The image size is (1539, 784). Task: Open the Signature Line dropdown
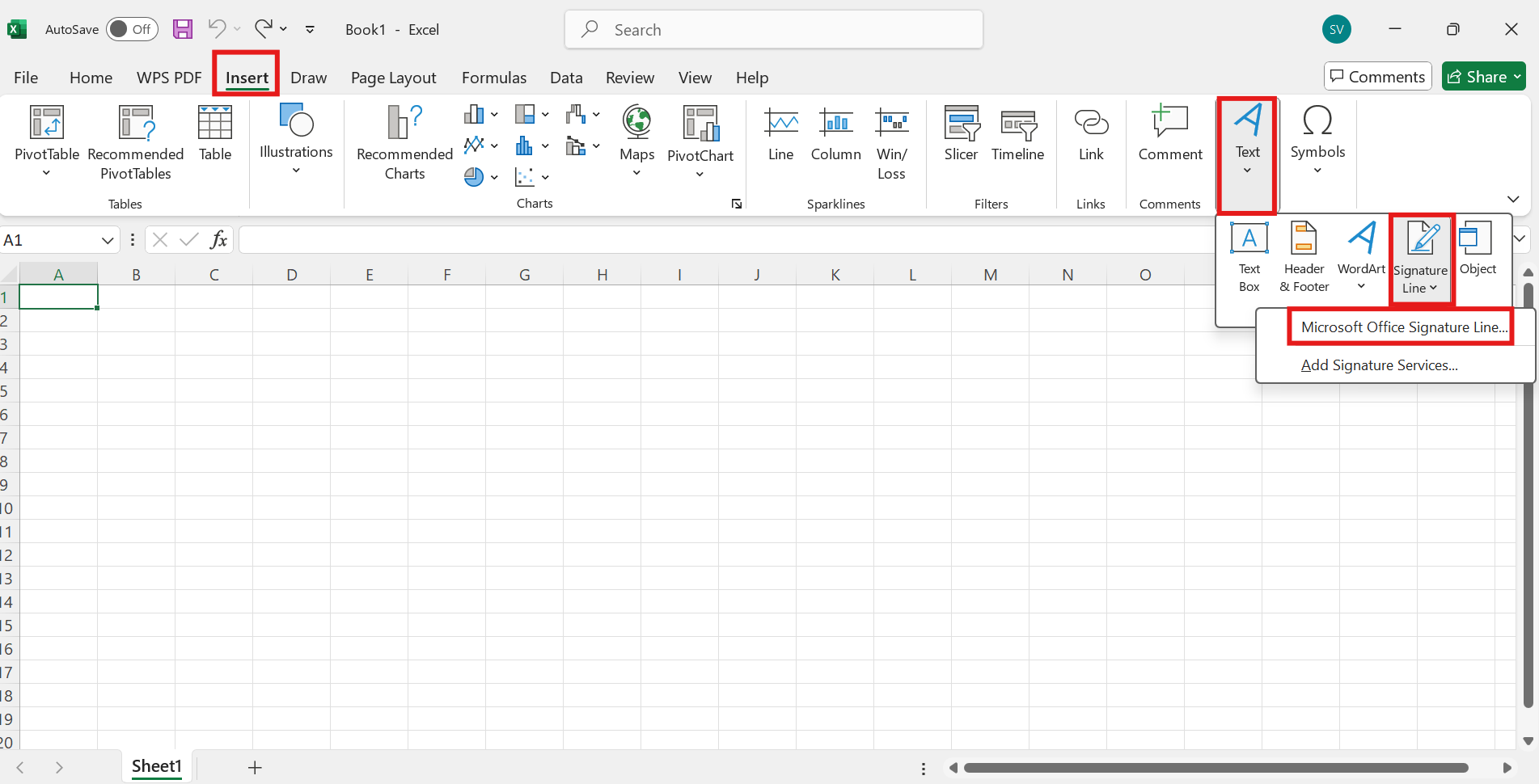point(1421,259)
